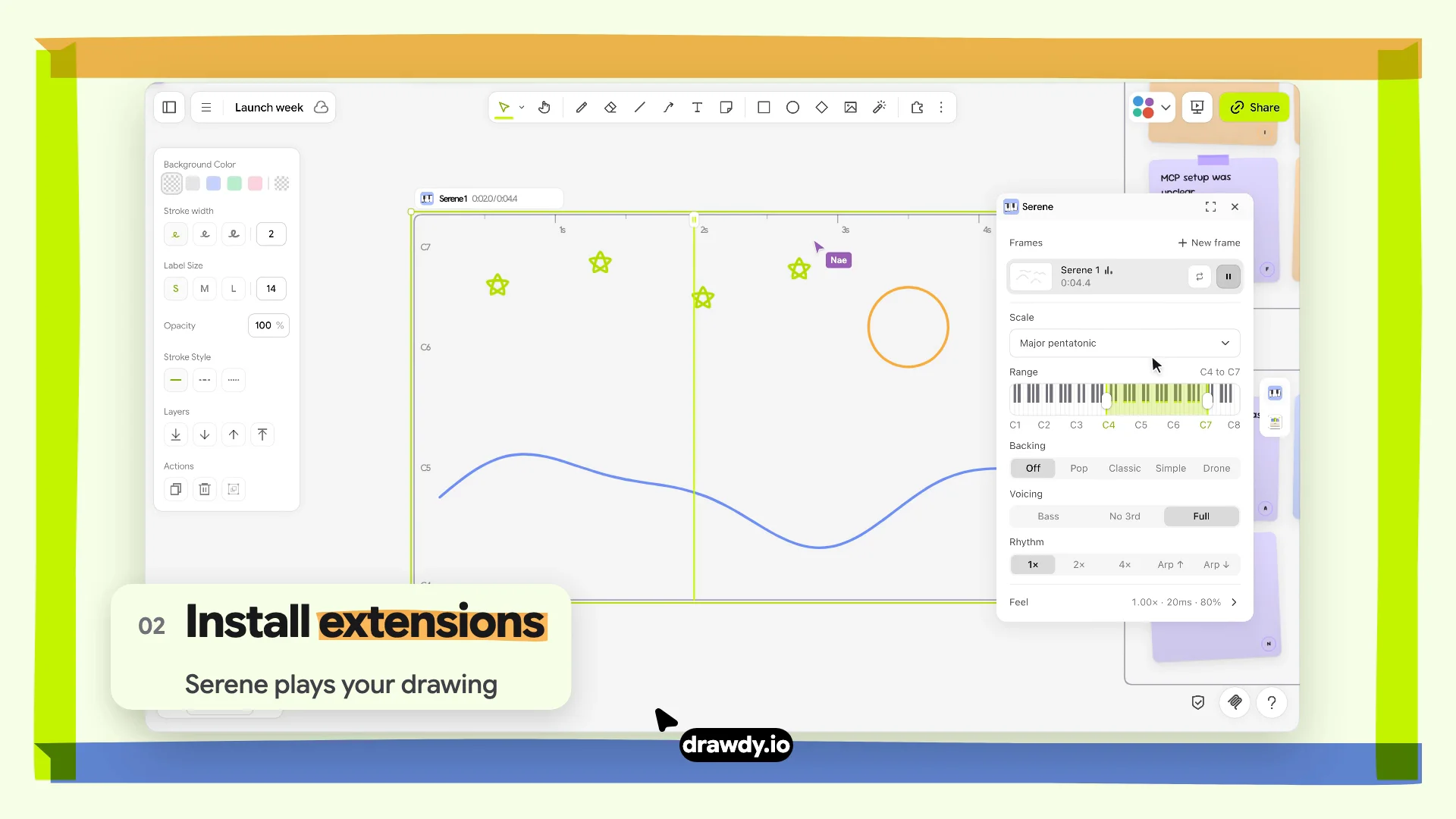
Task: Toggle the left sidebar panel icon
Action: point(169,108)
